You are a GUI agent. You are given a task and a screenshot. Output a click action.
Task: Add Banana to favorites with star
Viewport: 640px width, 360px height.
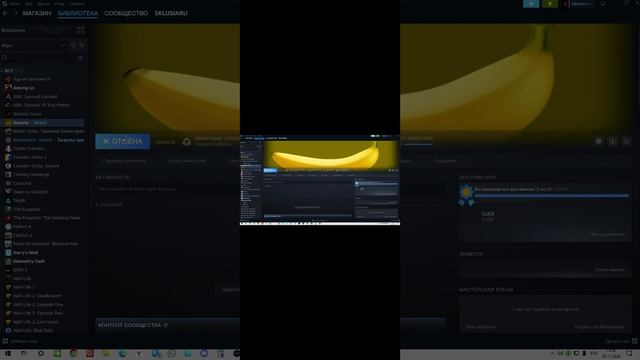(x=627, y=141)
